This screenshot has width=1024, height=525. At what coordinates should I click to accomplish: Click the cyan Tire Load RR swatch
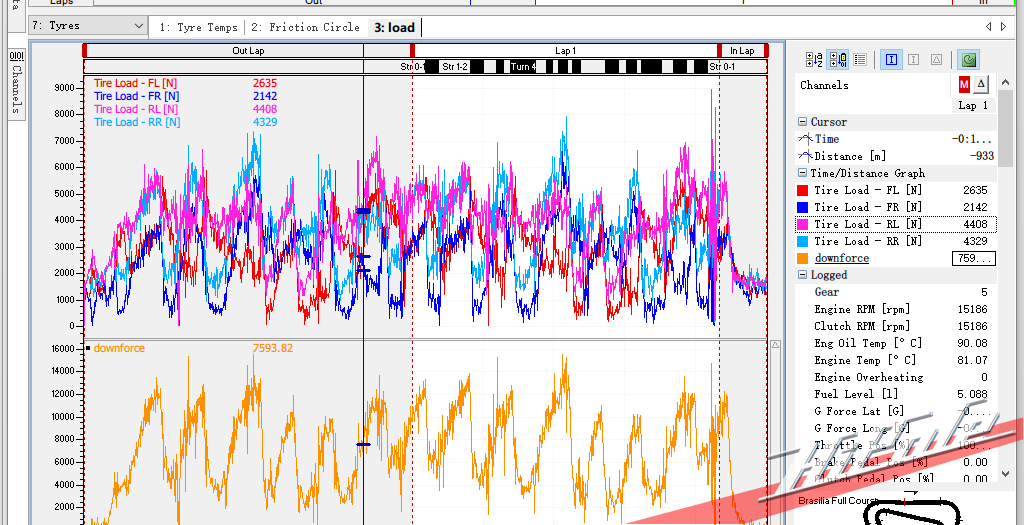click(803, 242)
